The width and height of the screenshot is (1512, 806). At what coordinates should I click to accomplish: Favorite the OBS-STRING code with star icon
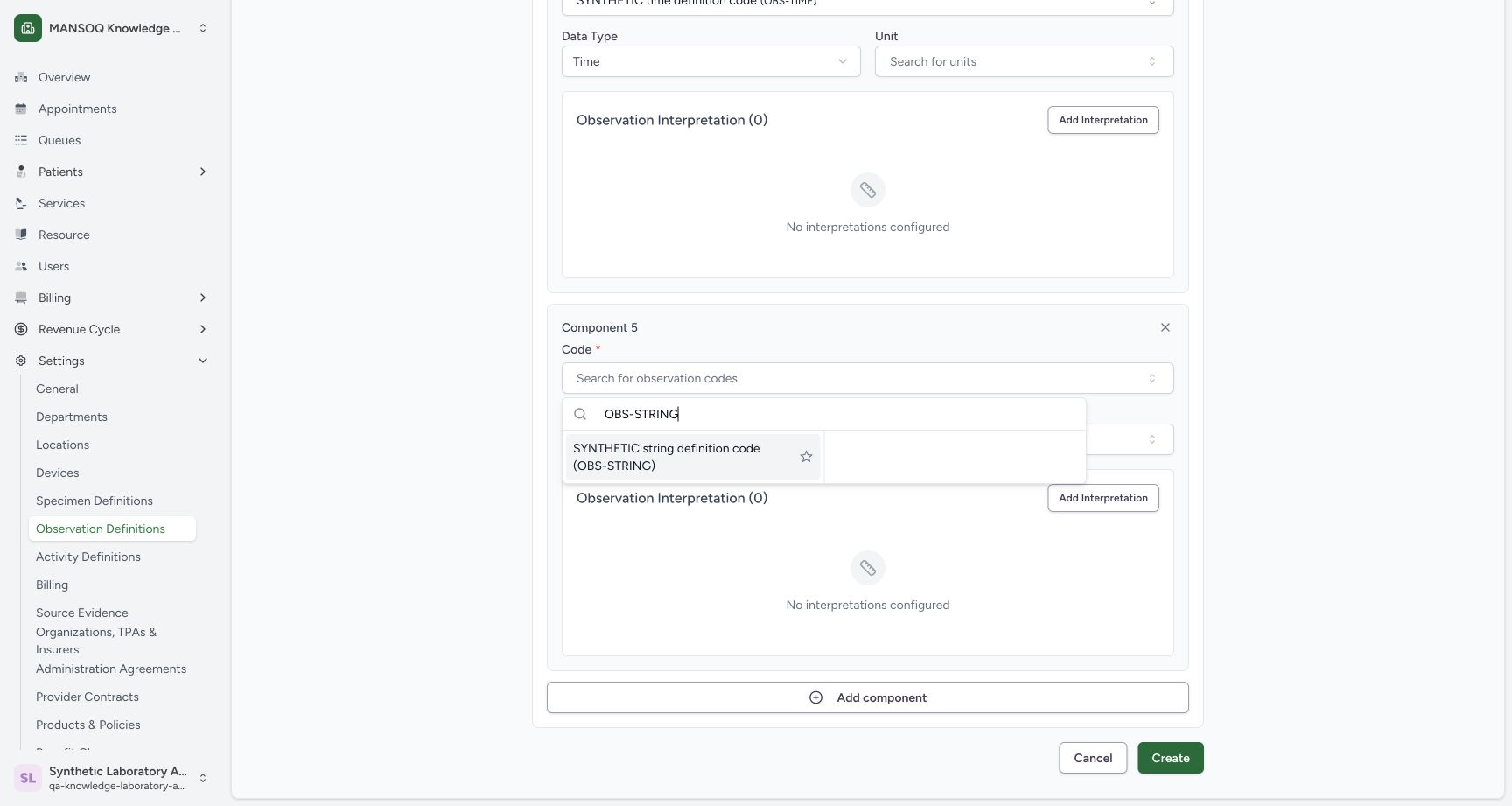(806, 457)
